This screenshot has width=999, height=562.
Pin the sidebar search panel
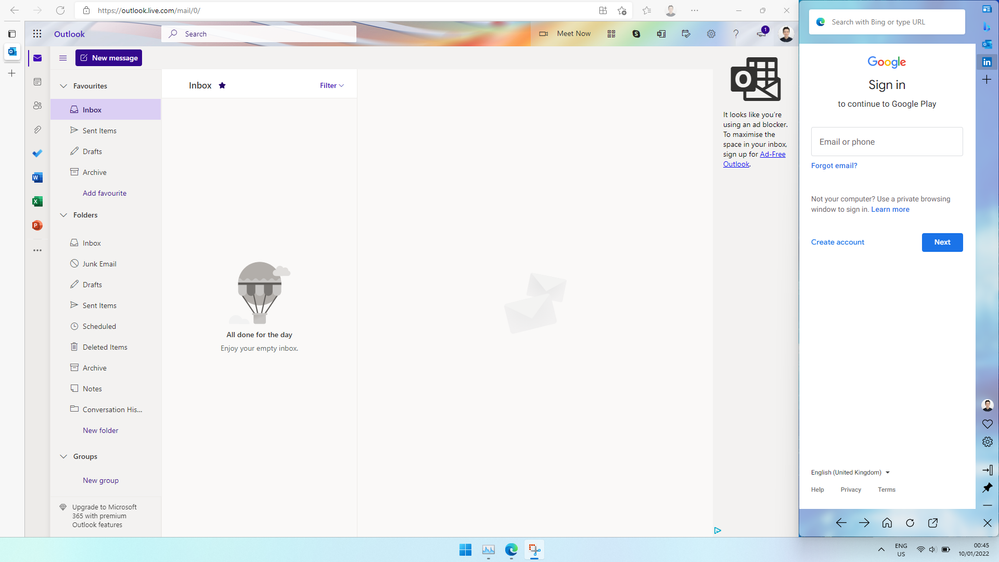pos(987,487)
